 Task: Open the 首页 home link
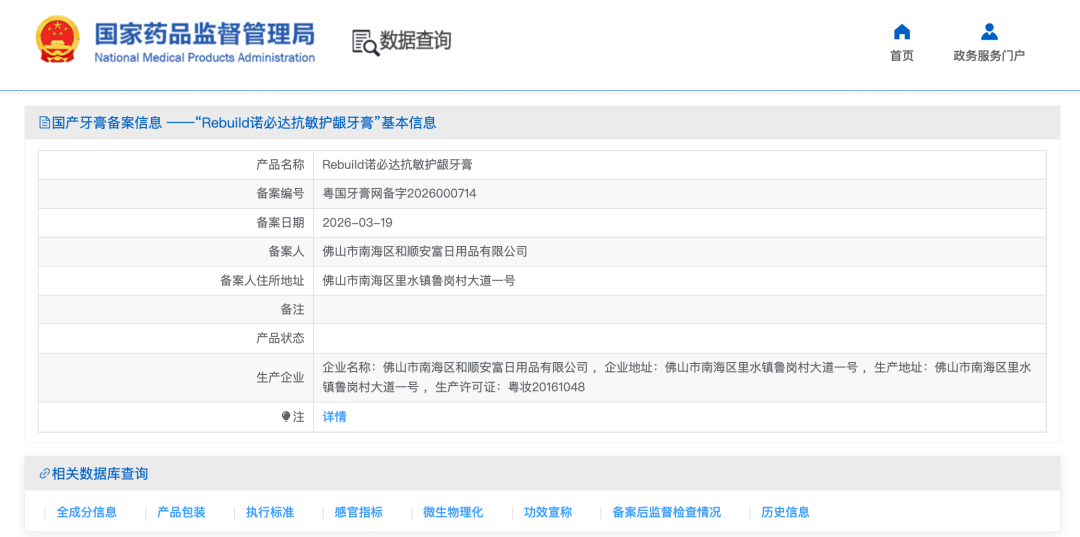coord(902,56)
